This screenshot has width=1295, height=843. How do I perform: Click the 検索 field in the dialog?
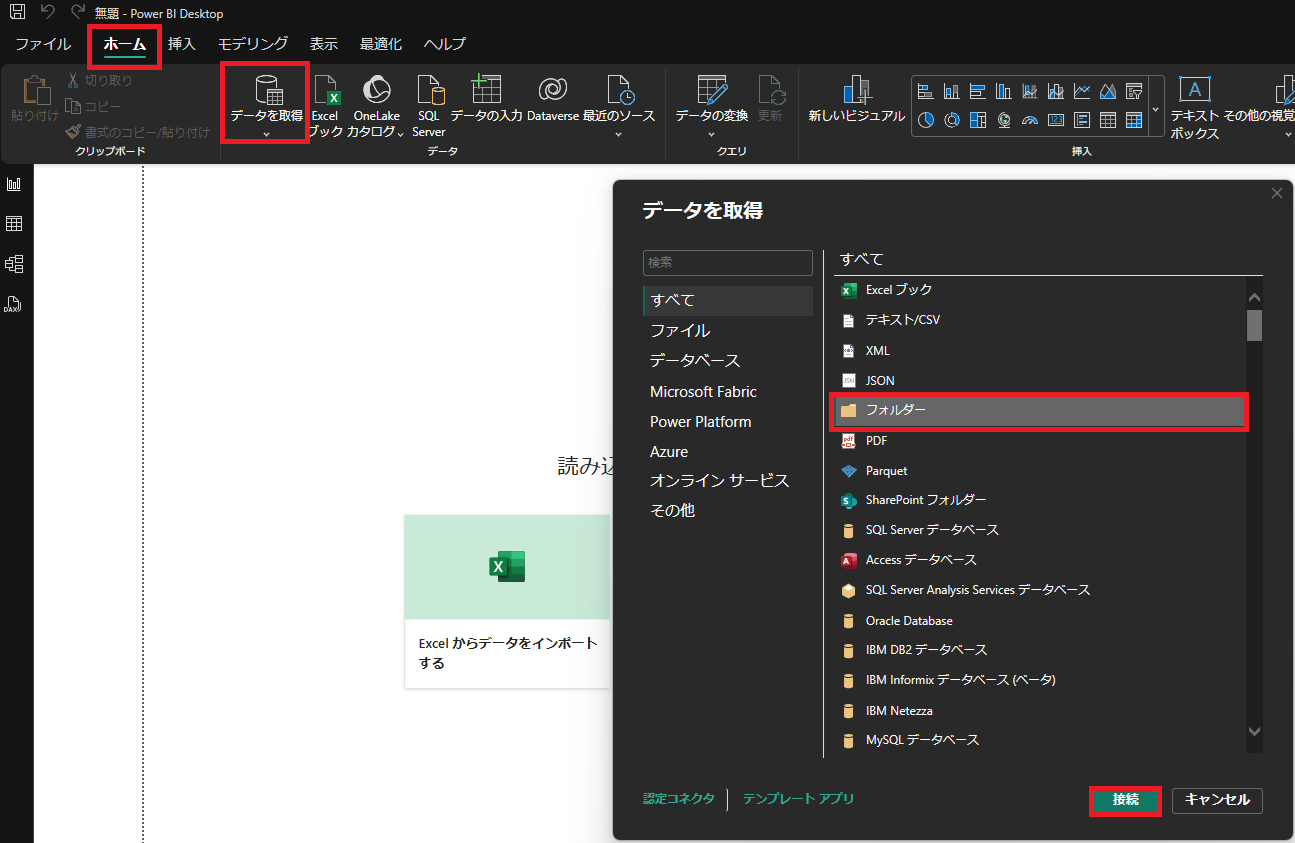point(728,263)
